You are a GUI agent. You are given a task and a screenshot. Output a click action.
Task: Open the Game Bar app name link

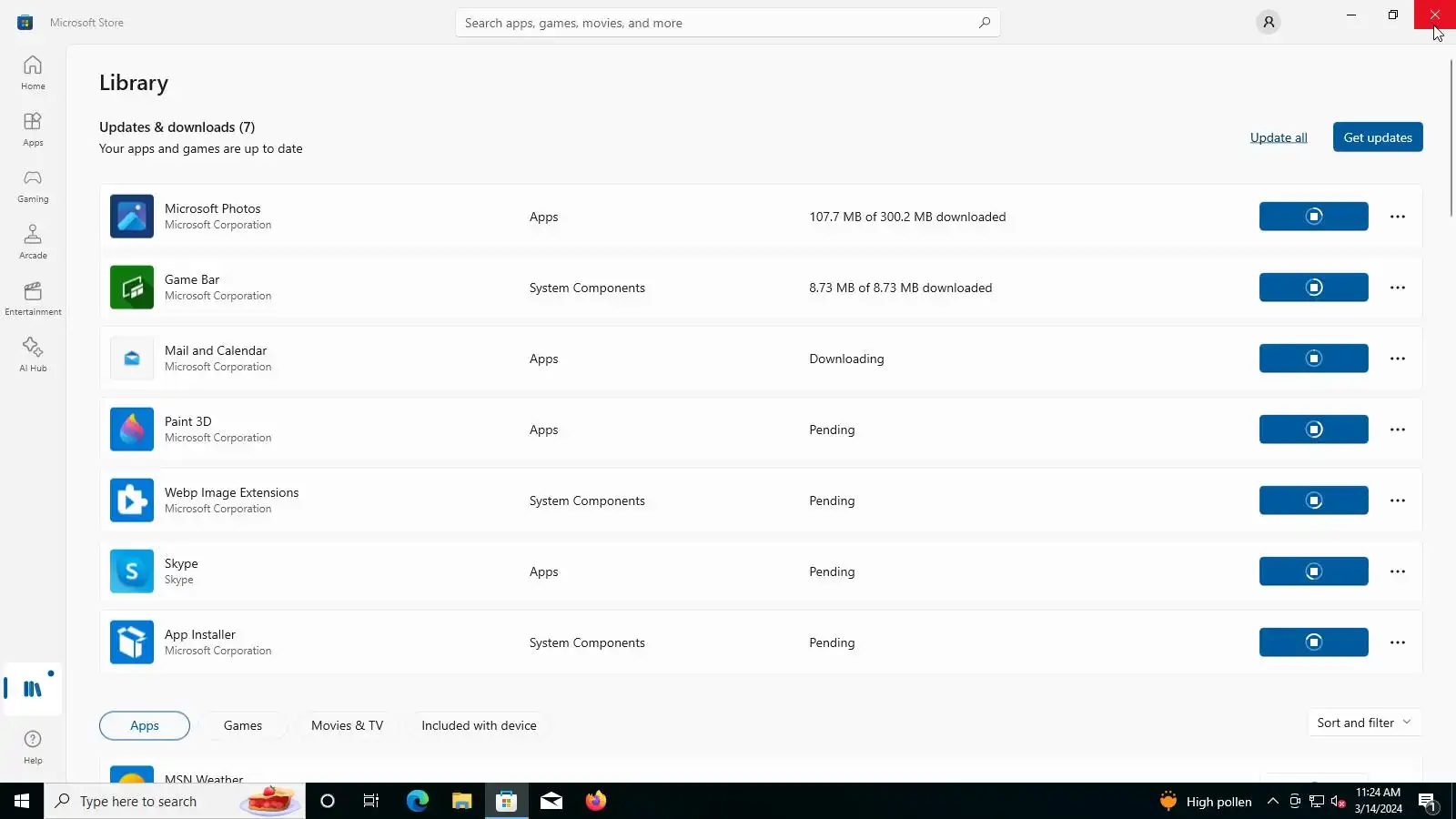pyautogui.click(x=192, y=279)
